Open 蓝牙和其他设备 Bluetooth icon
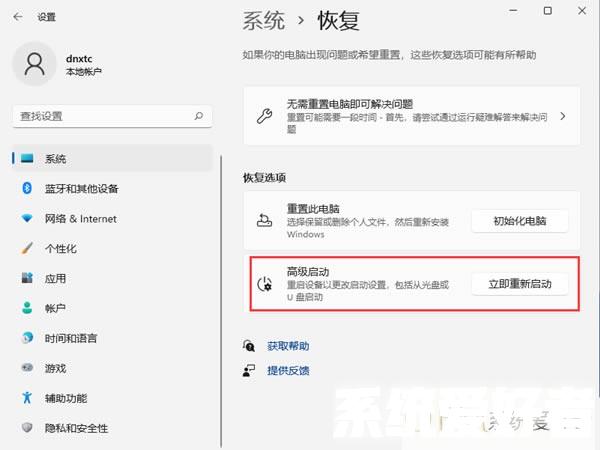The image size is (600, 450). coord(27,189)
